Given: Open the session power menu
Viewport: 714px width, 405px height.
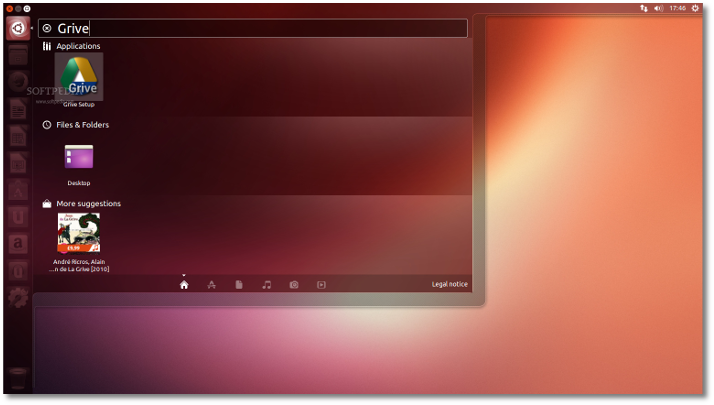Looking at the screenshot, I should [697, 8].
